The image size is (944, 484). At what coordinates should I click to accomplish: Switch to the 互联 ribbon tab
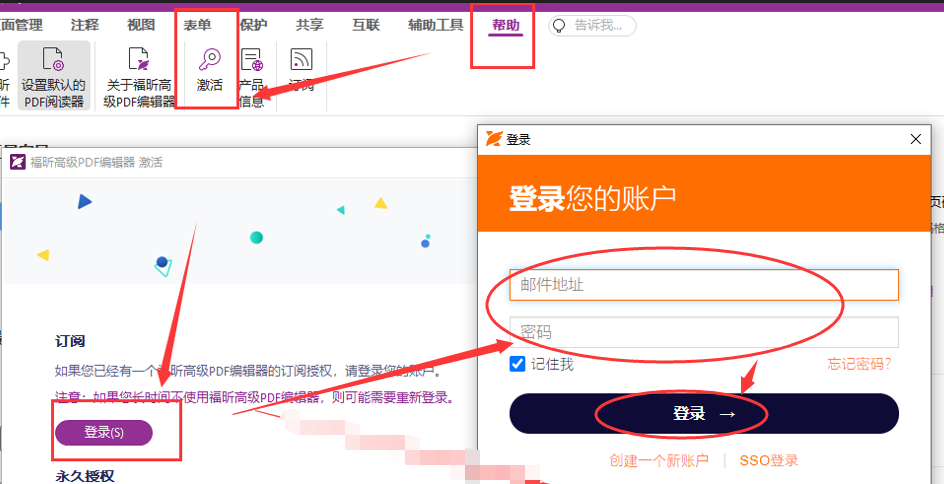pos(366,25)
